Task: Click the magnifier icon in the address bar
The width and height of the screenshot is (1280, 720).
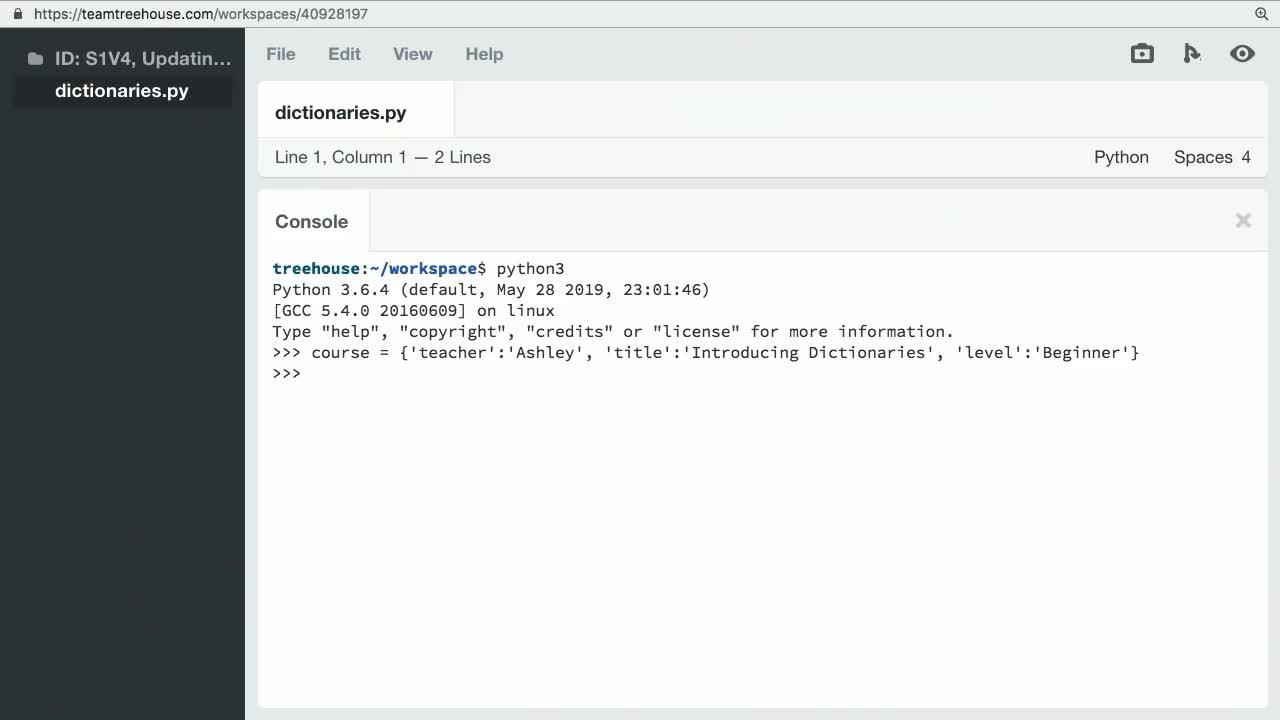Action: click(x=1261, y=13)
